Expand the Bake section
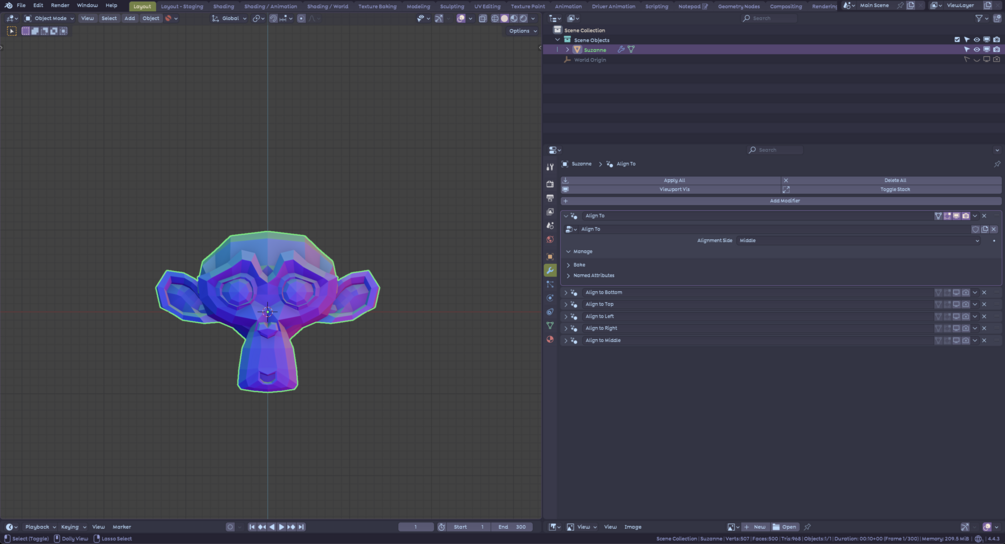This screenshot has height=544, width=1005. pos(569,265)
